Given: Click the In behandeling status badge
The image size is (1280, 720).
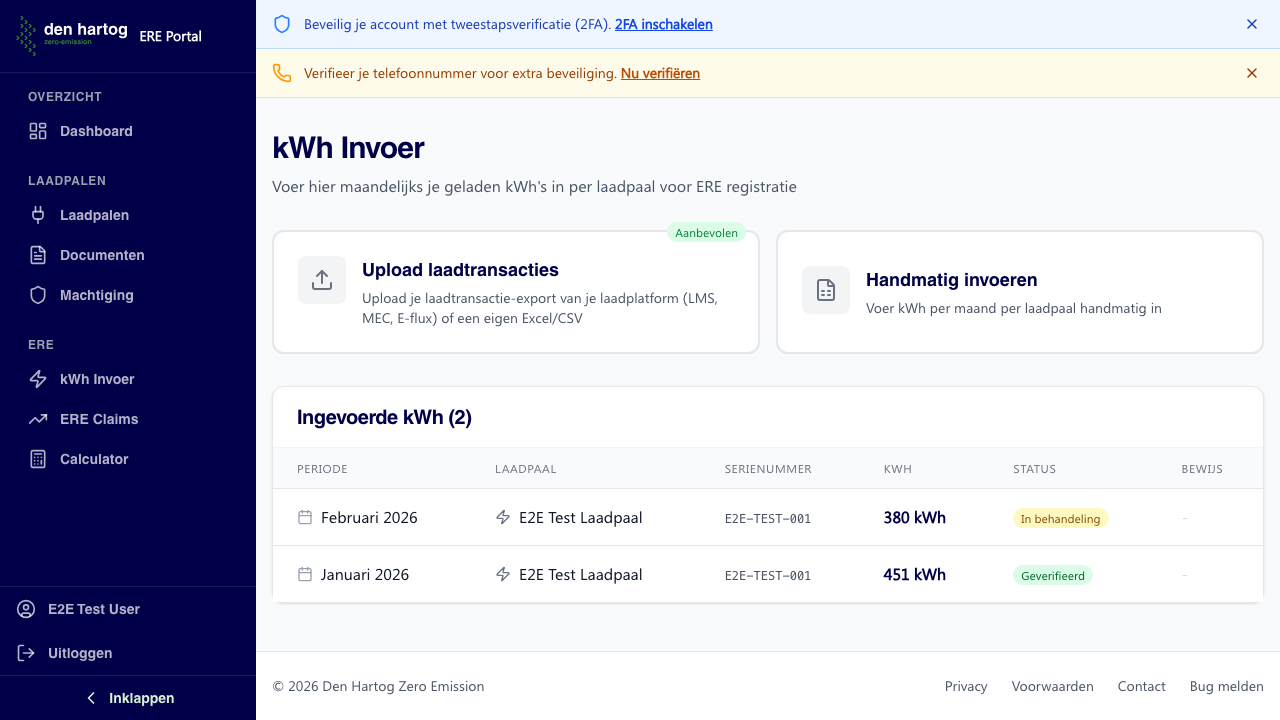Looking at the screenshot, I should point(1060,518).
